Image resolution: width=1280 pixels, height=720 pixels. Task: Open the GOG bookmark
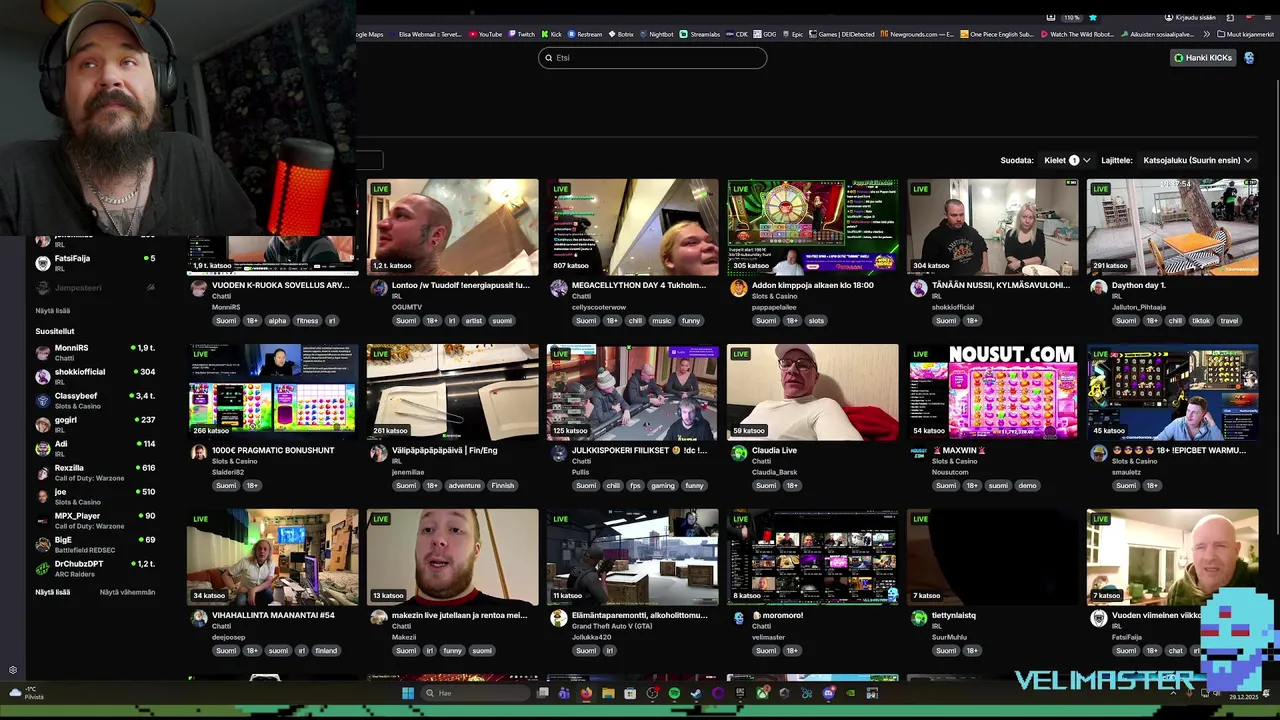(765, 34)
